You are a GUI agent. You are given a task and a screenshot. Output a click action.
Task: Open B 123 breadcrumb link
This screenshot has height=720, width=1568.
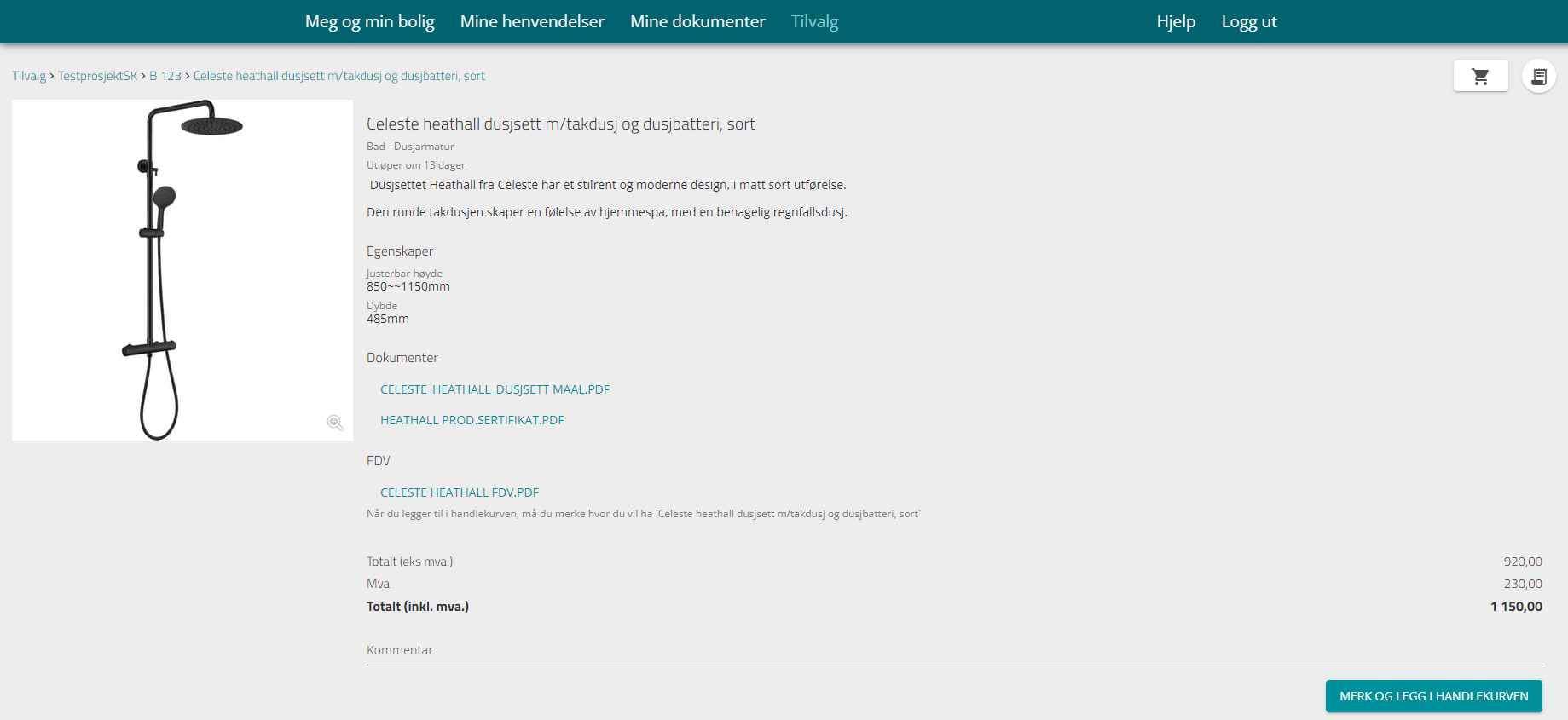[165, 76]
